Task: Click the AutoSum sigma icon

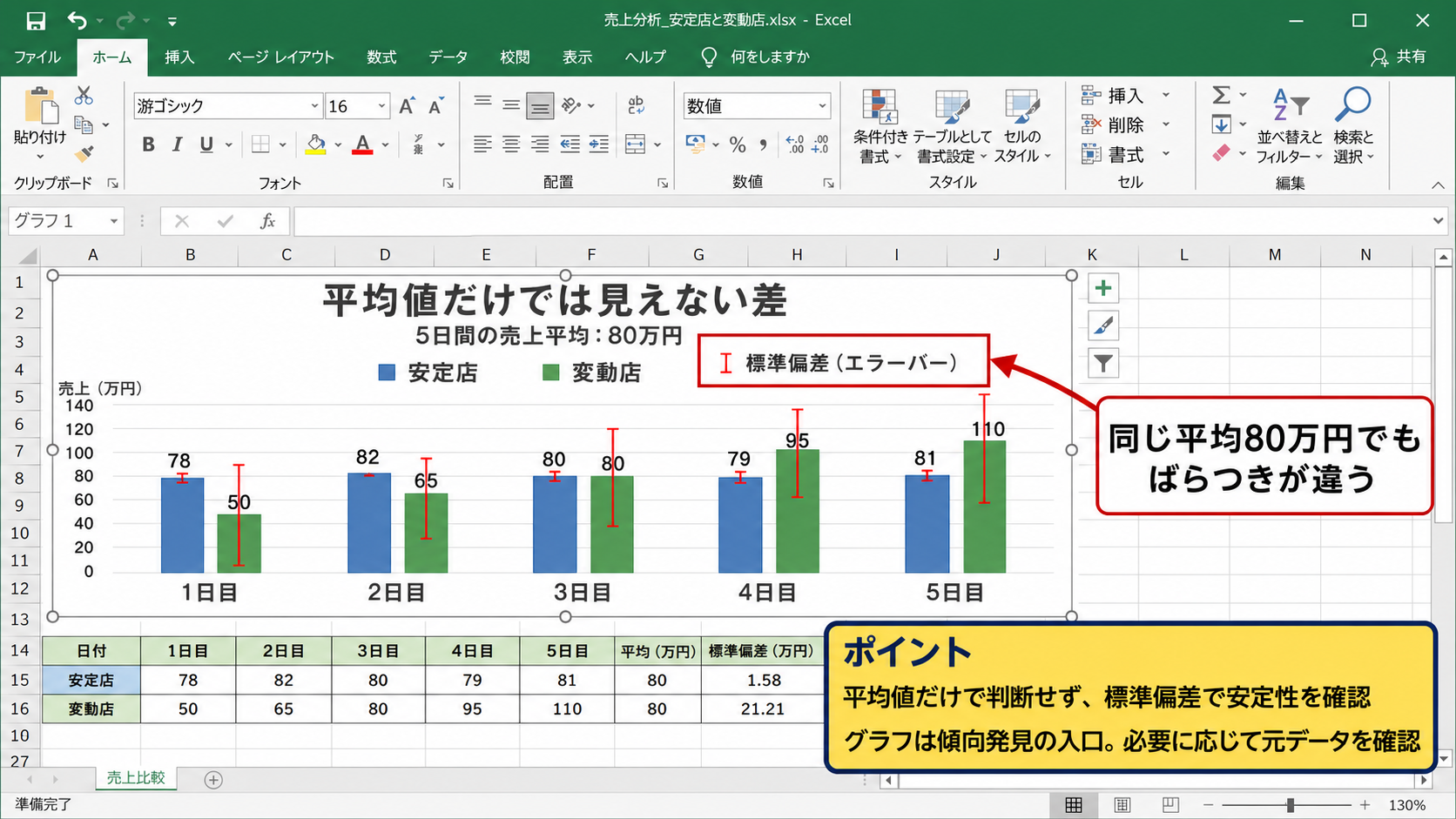Action: [1222, 95]
